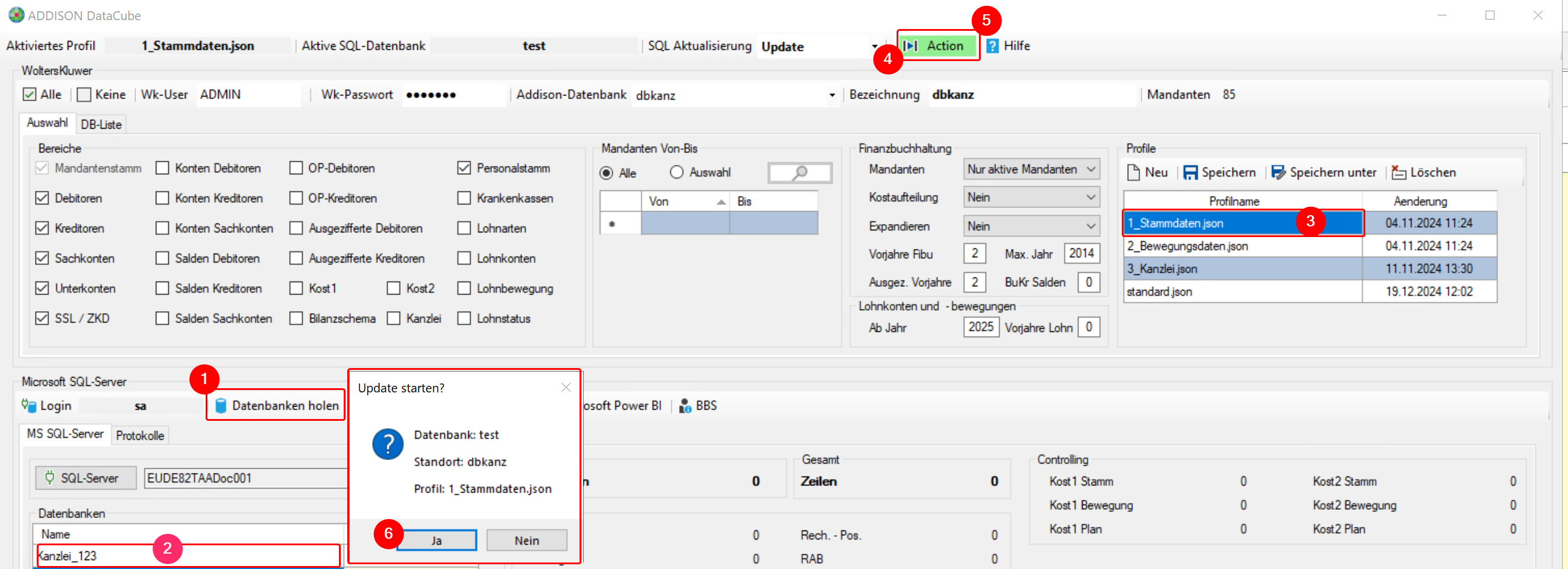Select the Auswahl radio button for Mandanten
This screenshot has width=1568, height=569.
pyautogui.click(x=676, y=173)
